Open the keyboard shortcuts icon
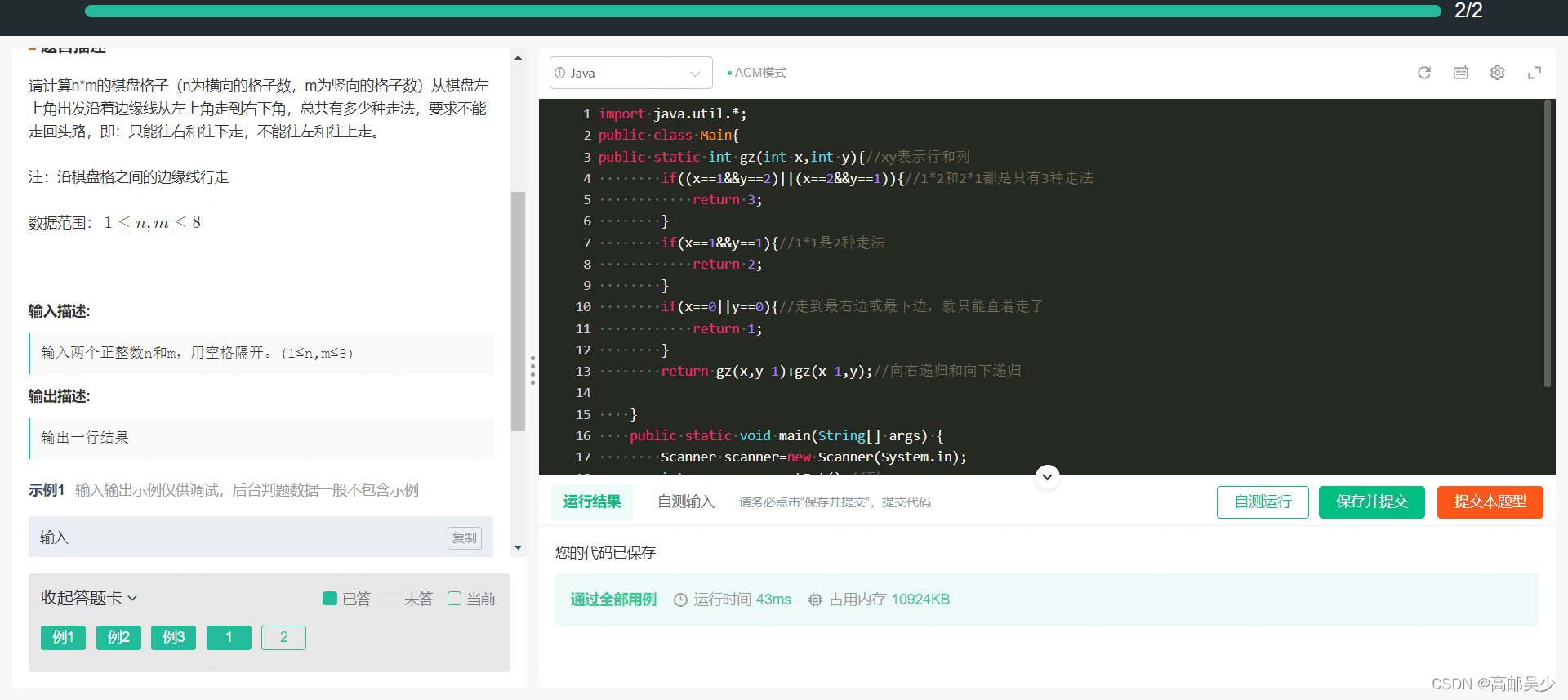This screenshot has width=1568, height=700. click(1461, 73)
